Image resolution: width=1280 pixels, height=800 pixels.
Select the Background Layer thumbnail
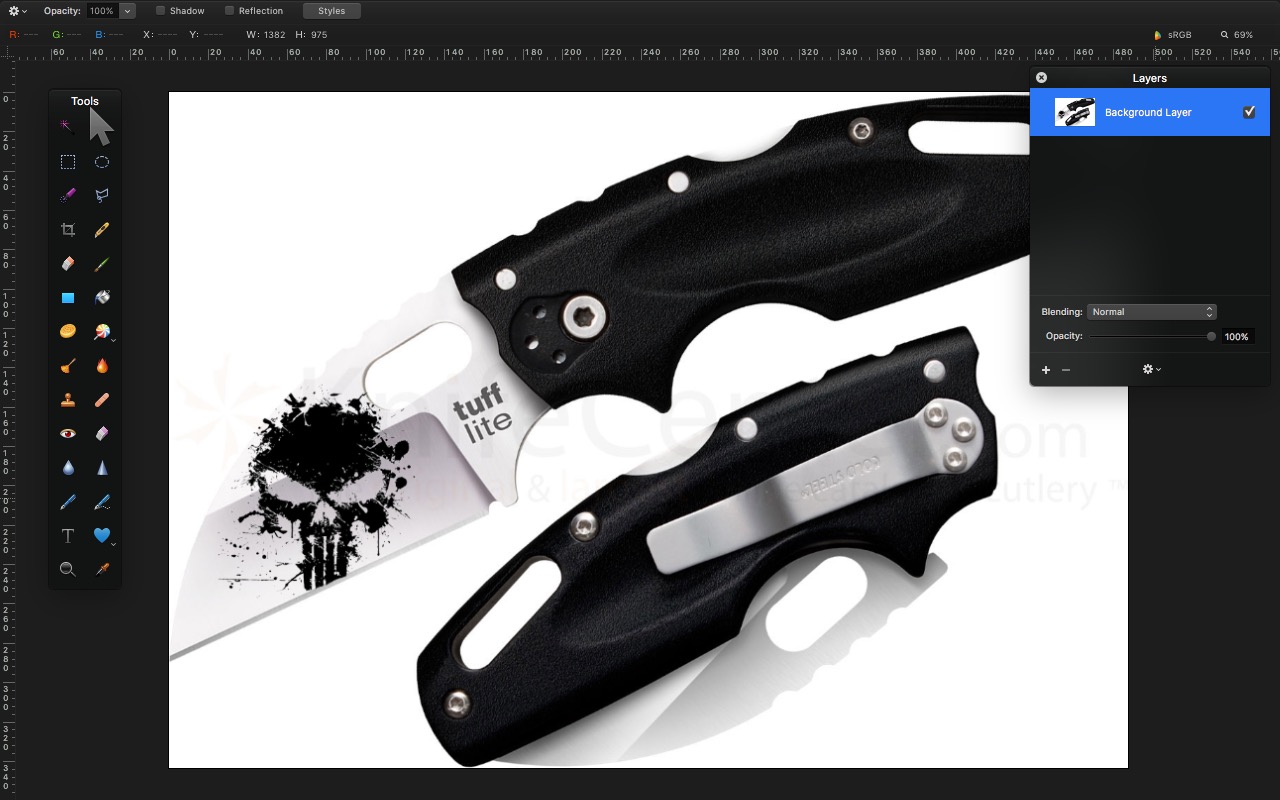pyautogui.click(x=1075, y=112)
